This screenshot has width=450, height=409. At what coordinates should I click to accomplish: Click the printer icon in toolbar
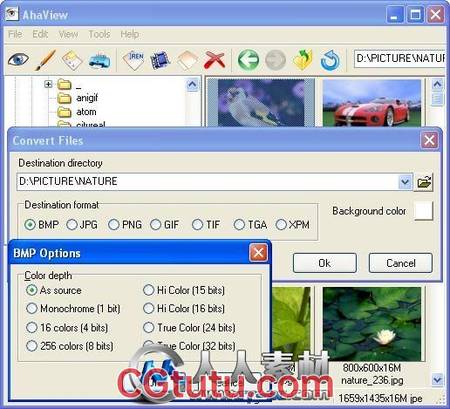pyautogui.click(x=100, y=61)
